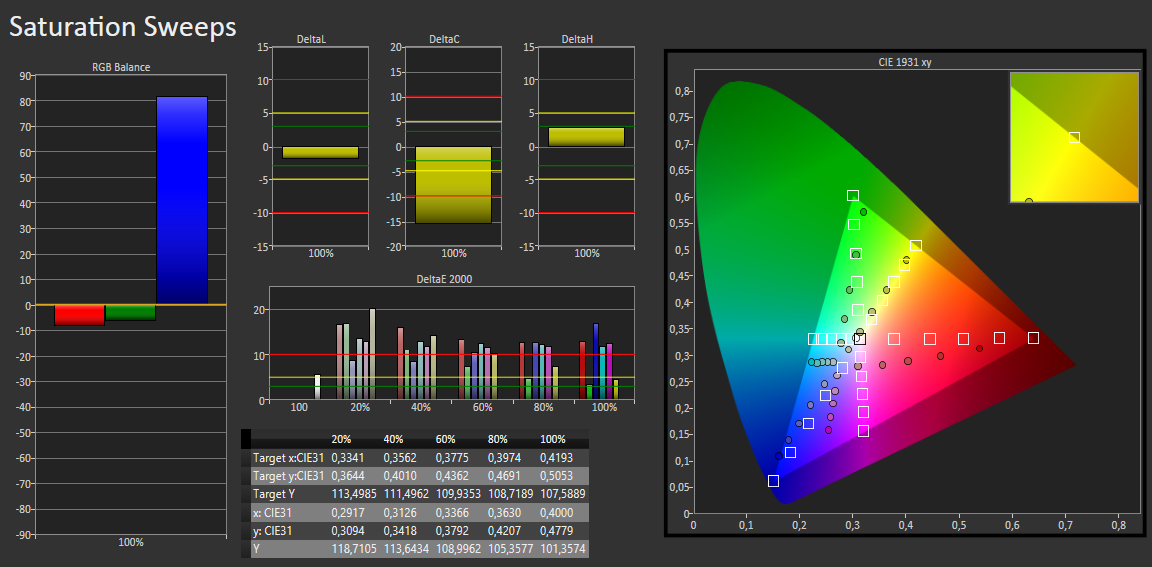Image resolution: width=1152 pixels, height=567 pixels.
Task: Select the y: CIE31 row label
Action: (x=275, y=530)
